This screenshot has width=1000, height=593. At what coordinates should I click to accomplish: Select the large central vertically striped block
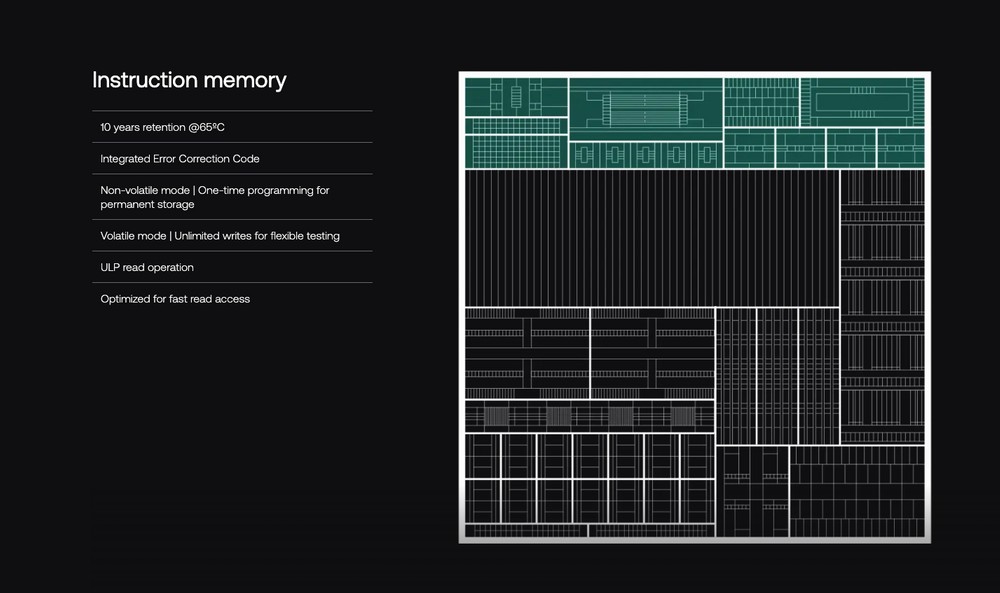pos(651,238)
